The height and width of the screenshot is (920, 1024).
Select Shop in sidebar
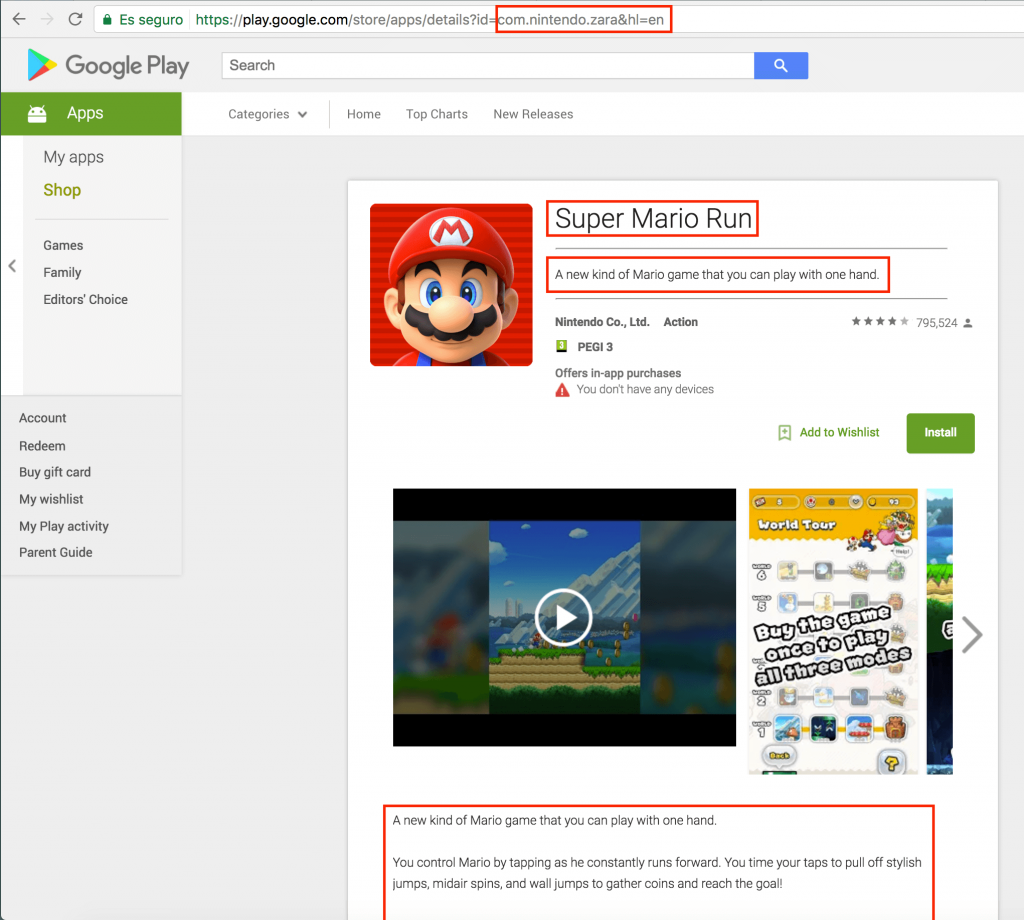coord(62,190)
